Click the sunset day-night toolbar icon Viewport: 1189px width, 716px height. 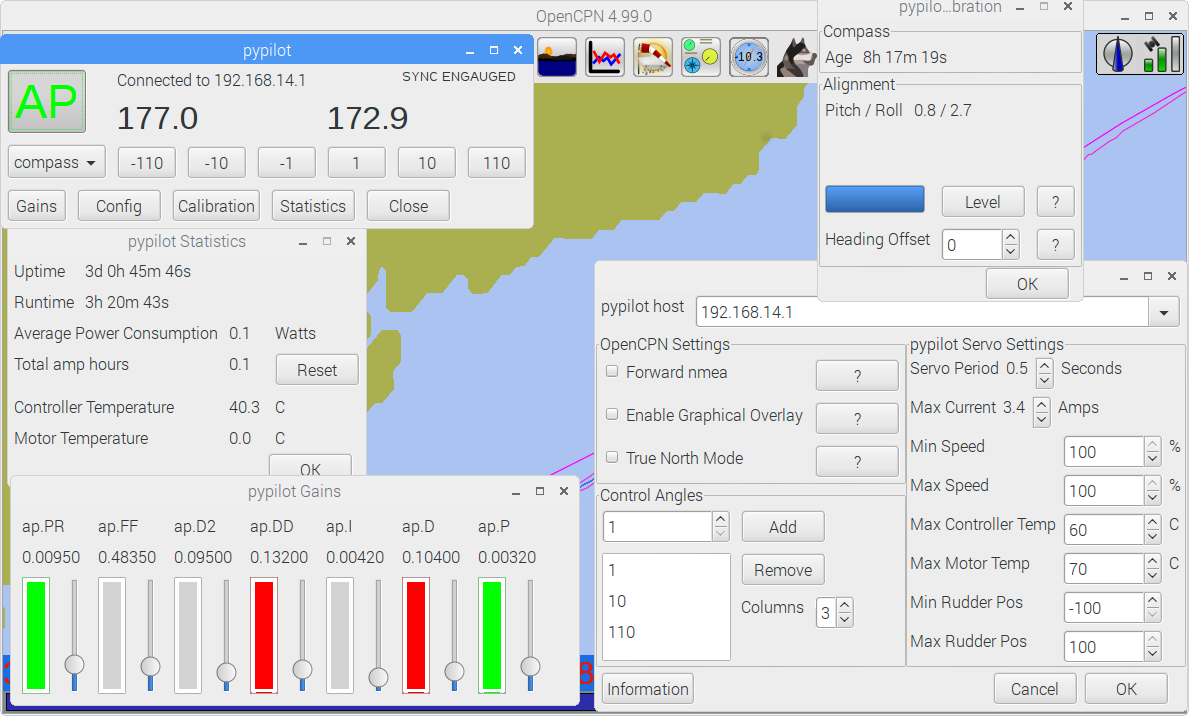557,57
